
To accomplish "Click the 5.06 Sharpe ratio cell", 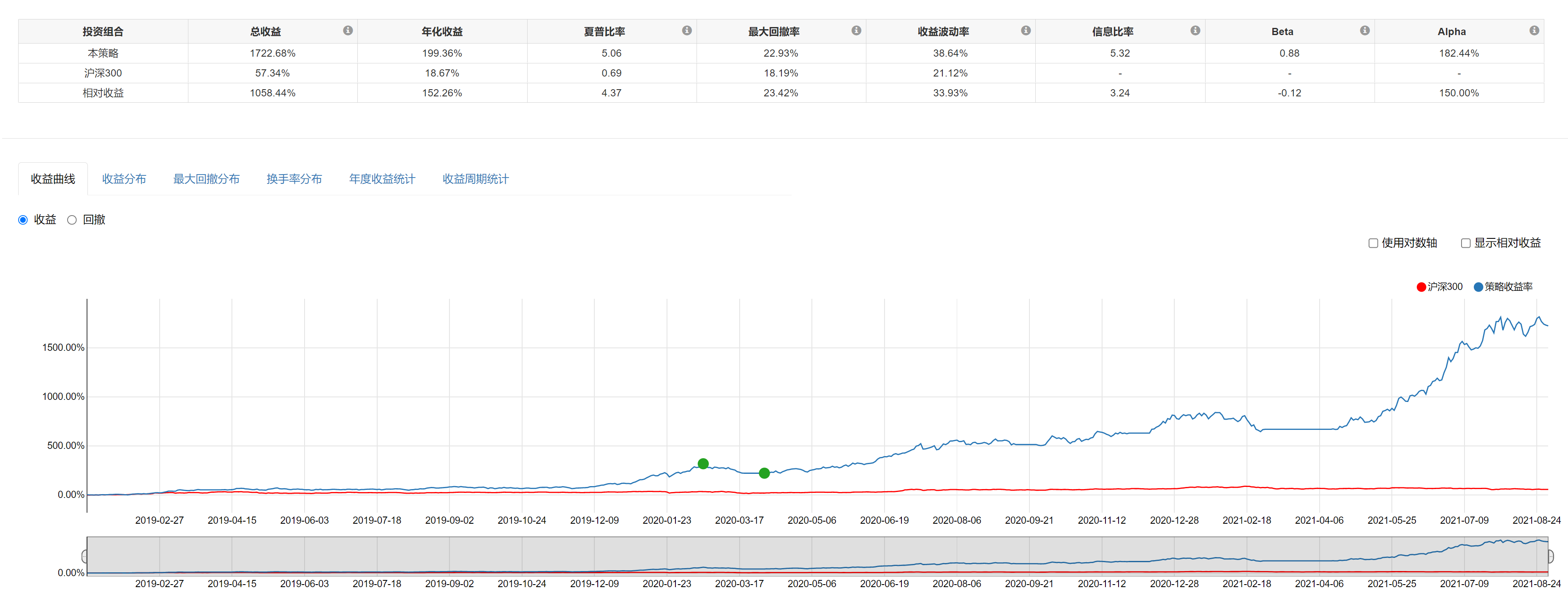I will coord(612,53).
